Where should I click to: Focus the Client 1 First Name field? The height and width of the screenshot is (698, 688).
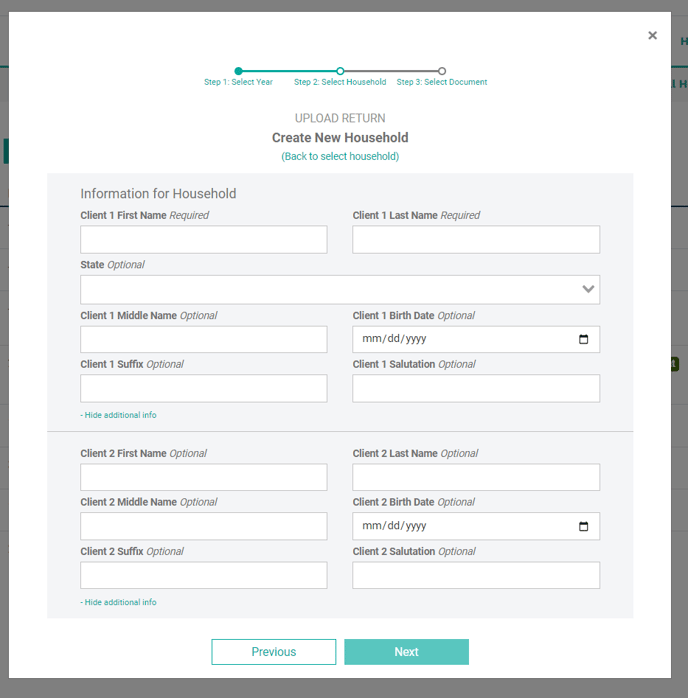click(204, 240)
